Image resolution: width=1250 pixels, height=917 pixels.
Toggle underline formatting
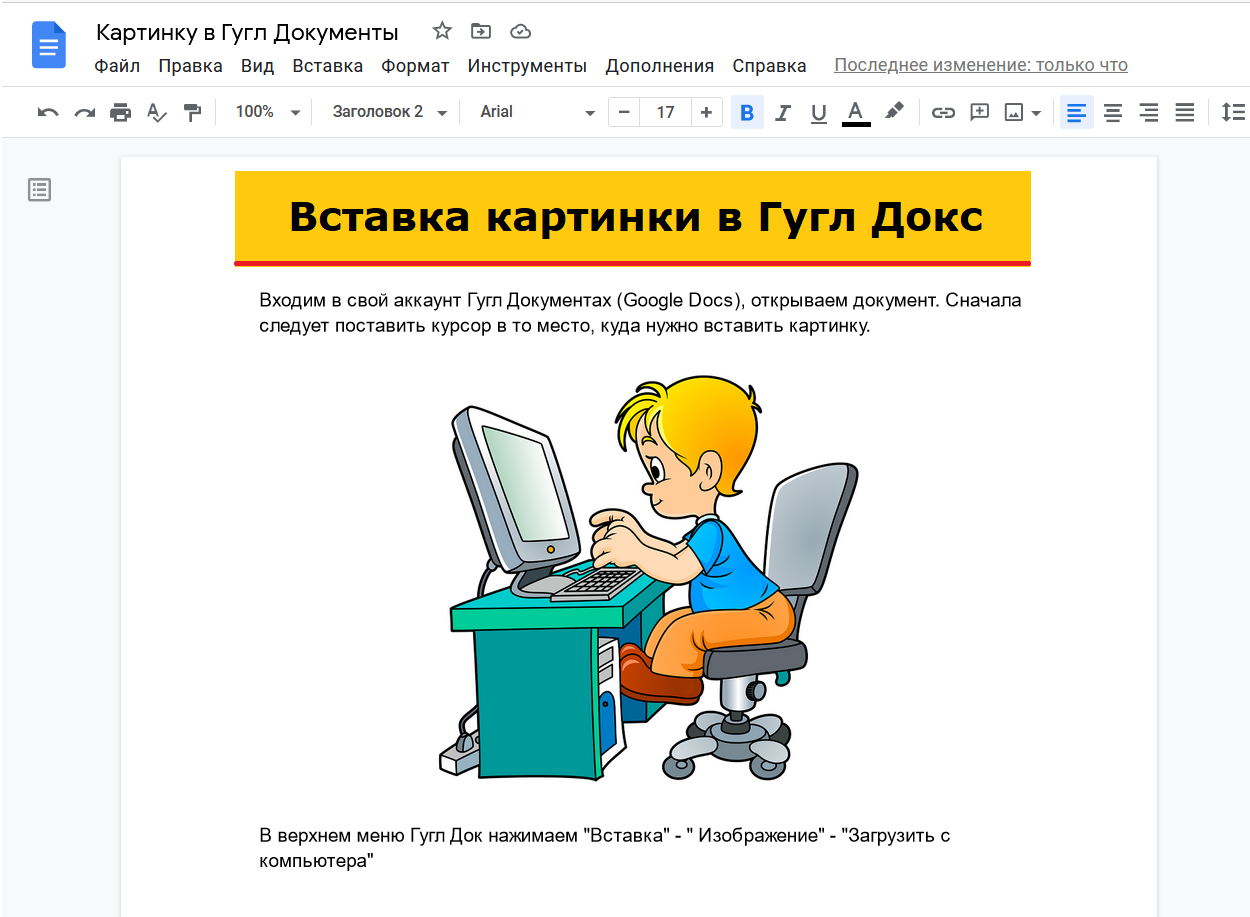pyautogui.click(x=819, y=112)
